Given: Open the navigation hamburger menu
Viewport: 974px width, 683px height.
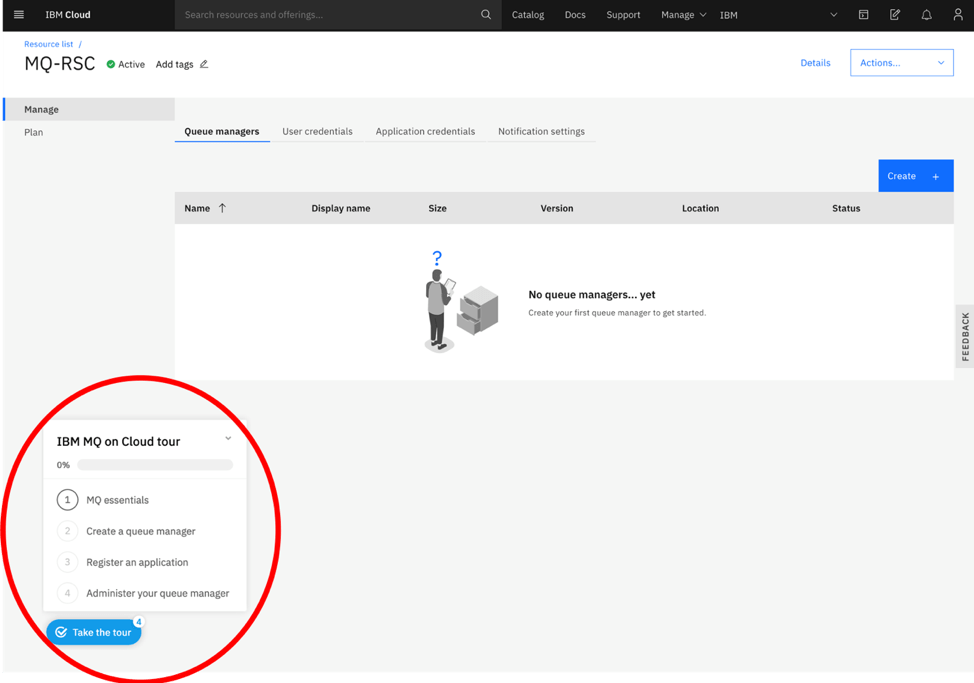Looking at the screenshot, I should [18, 15].
